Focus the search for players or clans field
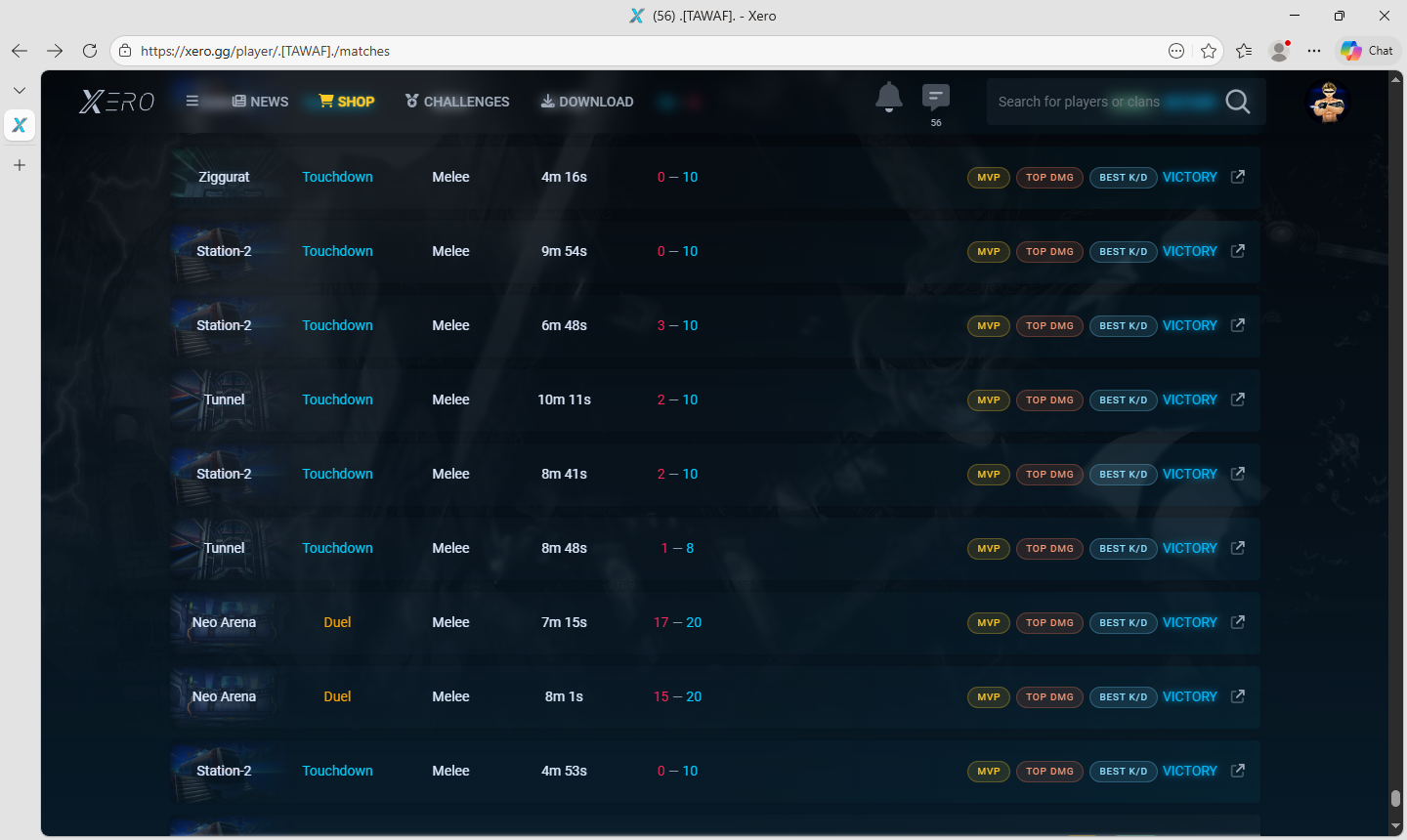The height and width of the screenshot is (840, 1407). click(x=1104, y=102)
